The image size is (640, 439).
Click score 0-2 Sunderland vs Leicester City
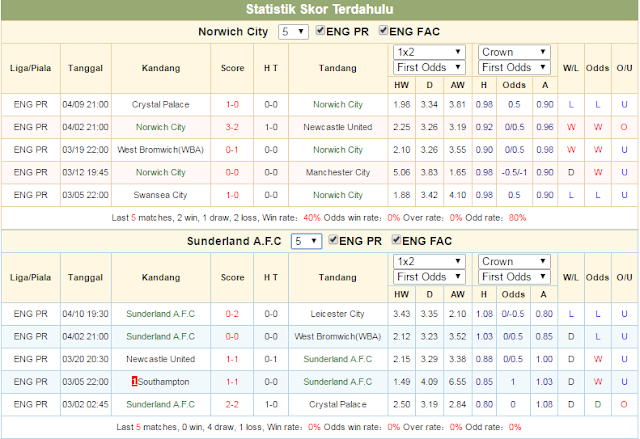click(232, 314)
